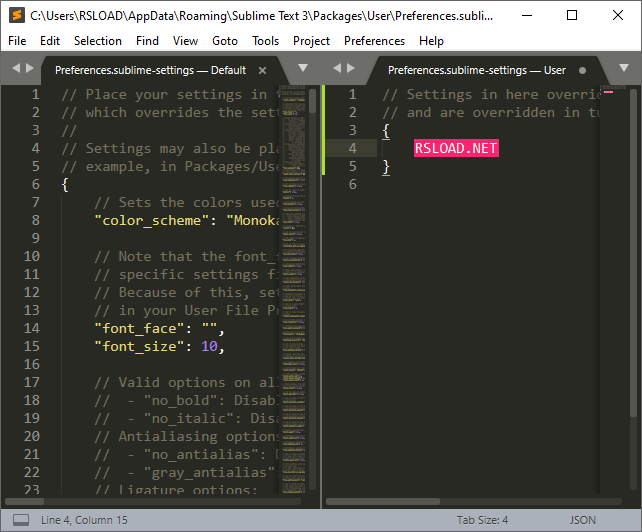Open tab list dropdown in left pane

[x=303, y=68]
